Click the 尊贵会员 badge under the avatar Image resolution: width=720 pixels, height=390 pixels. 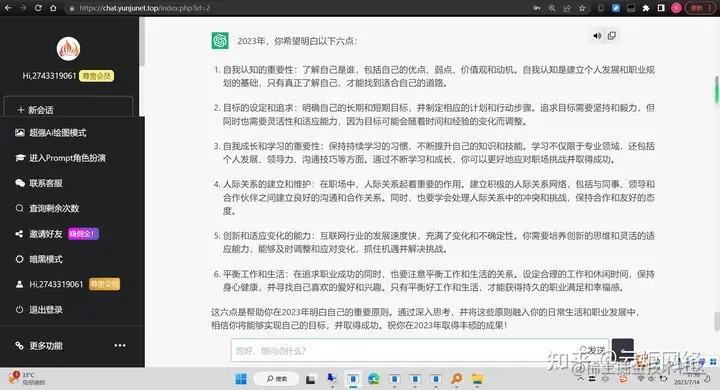96,76
